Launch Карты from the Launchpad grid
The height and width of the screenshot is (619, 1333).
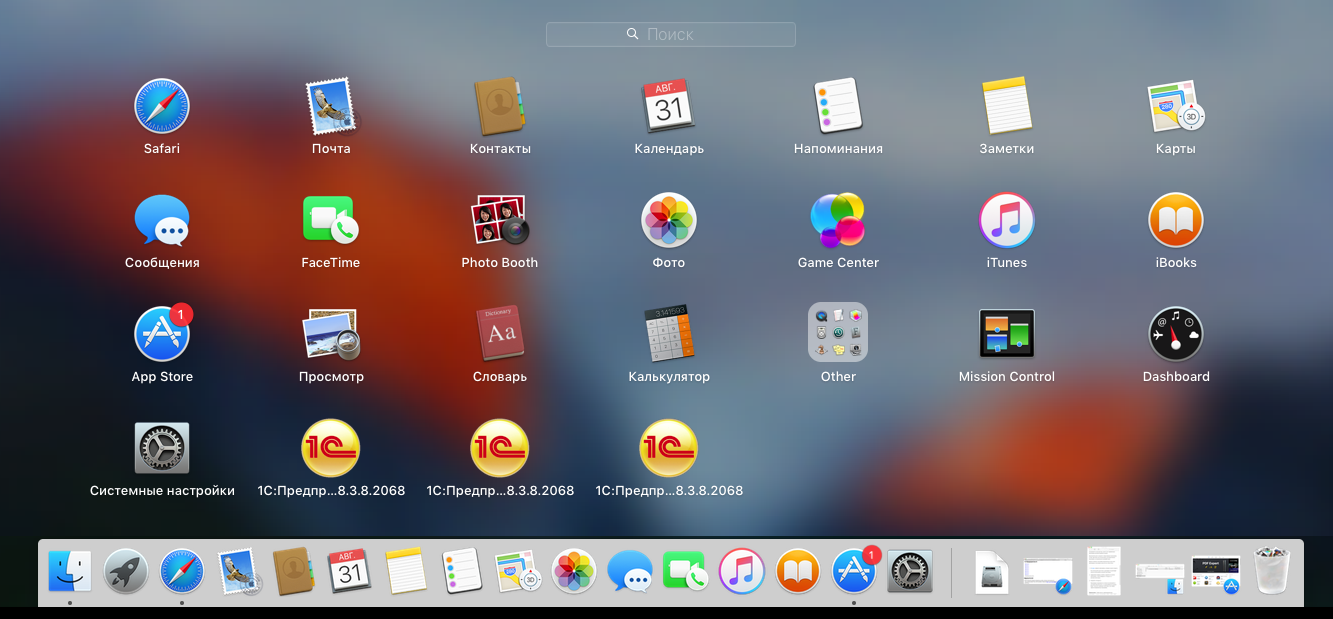coord(1175,107)
